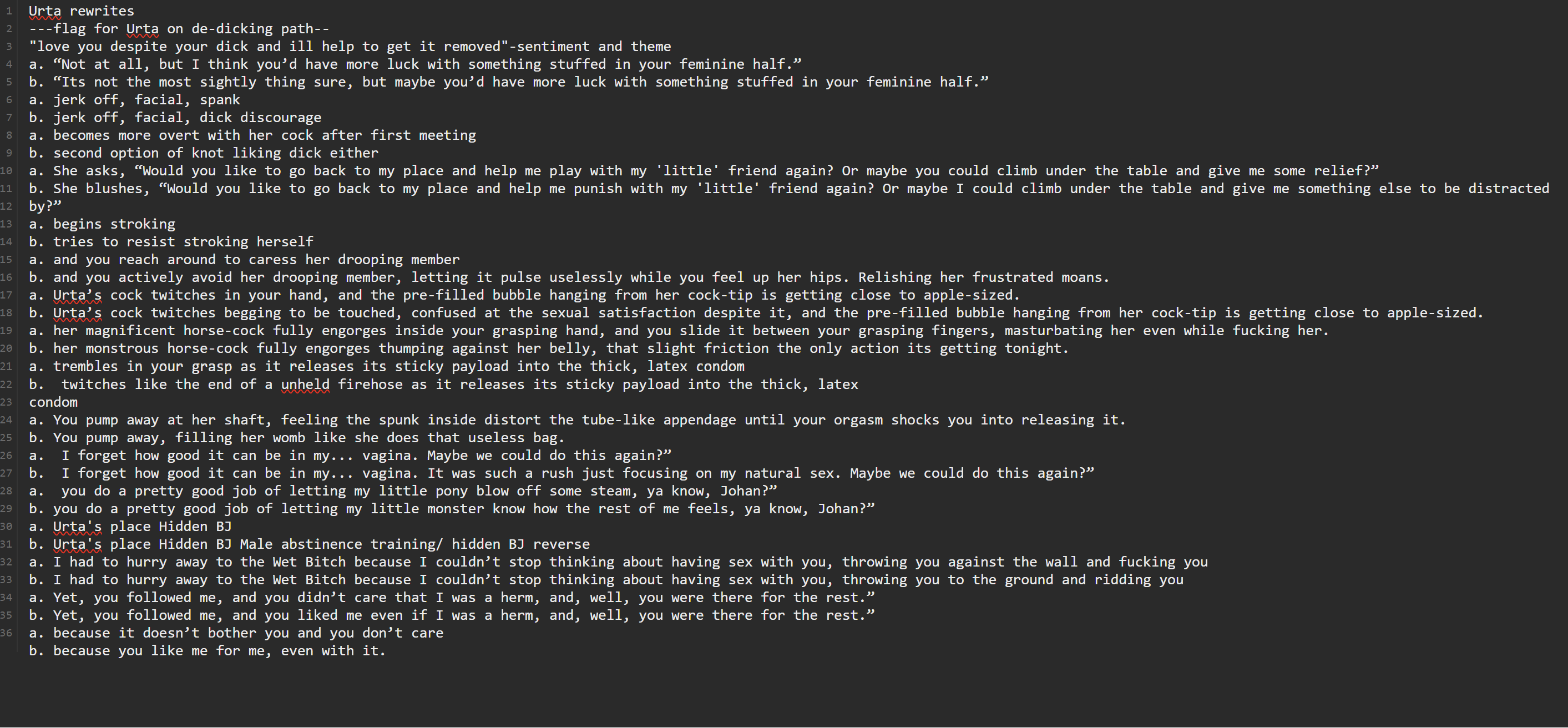Click line number 30 in the gutter
The height and width of the screenshot is (728, 1568).
[x=7, y=527]
